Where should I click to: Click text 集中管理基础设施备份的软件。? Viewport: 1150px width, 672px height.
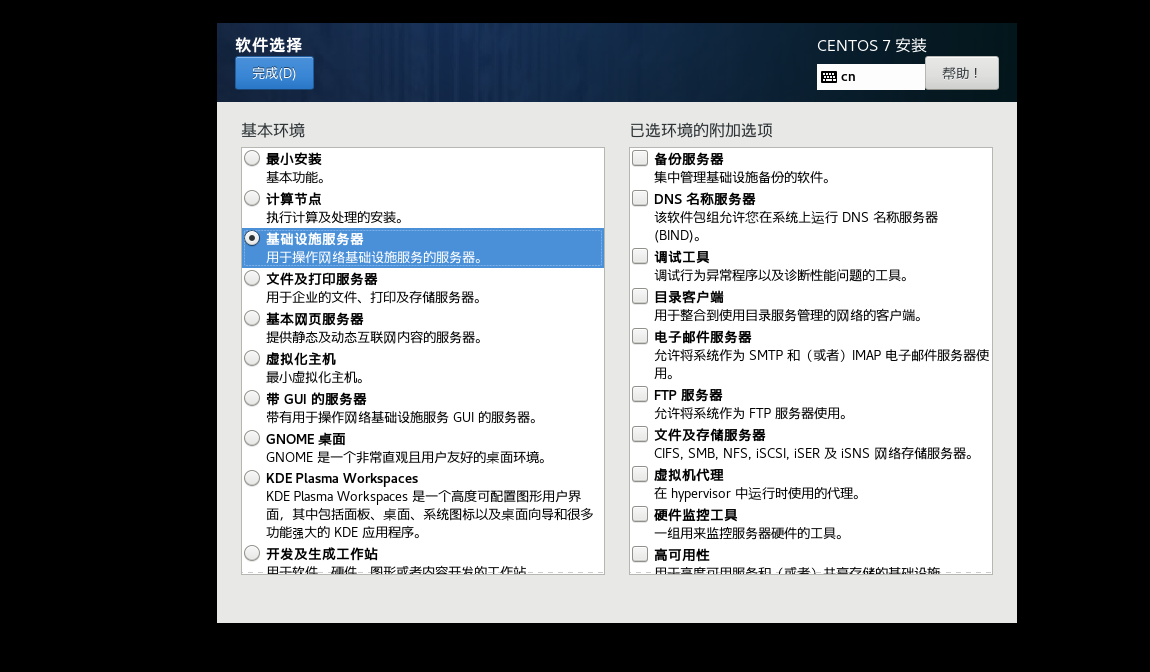[743, 178]
